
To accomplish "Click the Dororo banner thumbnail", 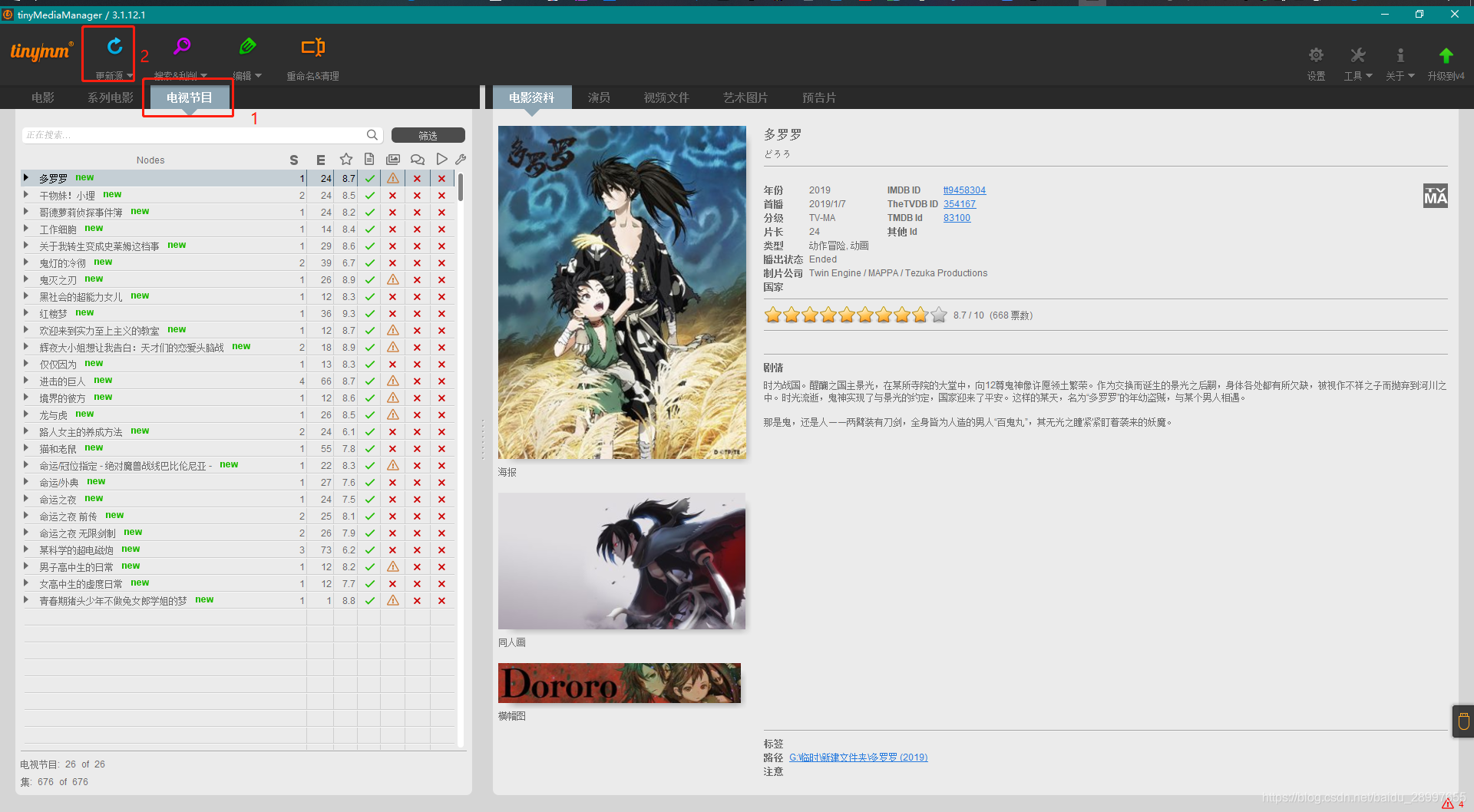I will pyautogui.click(x=620, y=683).
